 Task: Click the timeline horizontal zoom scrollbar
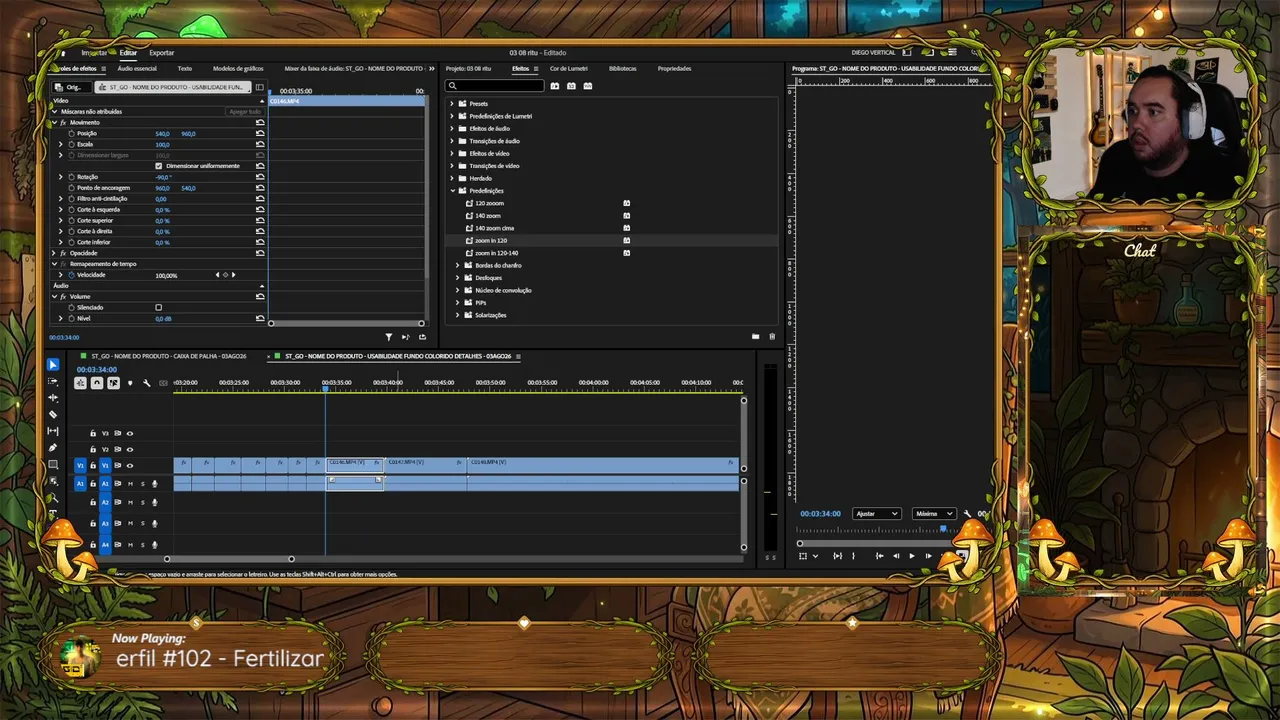229,559
